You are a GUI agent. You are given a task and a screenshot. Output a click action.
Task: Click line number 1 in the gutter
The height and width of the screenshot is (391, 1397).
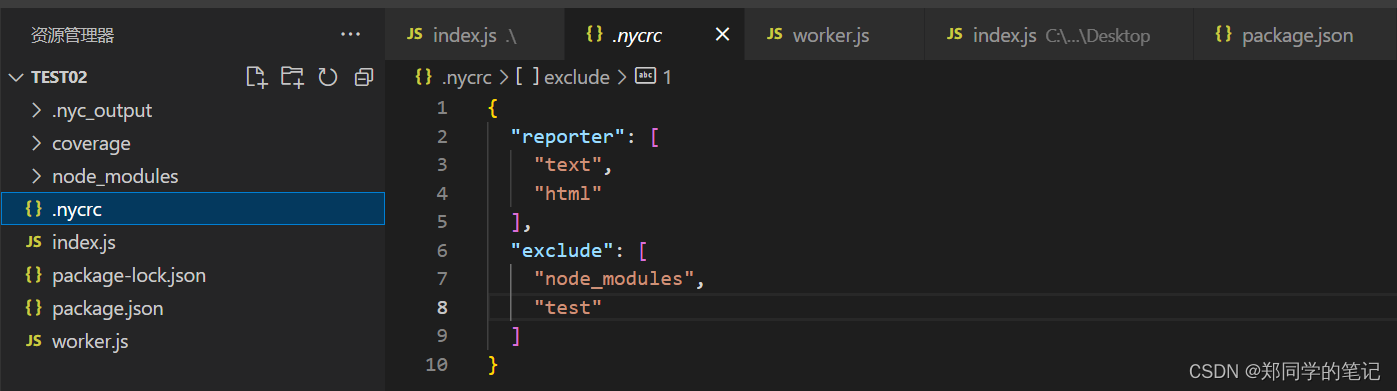coord(442,107)
